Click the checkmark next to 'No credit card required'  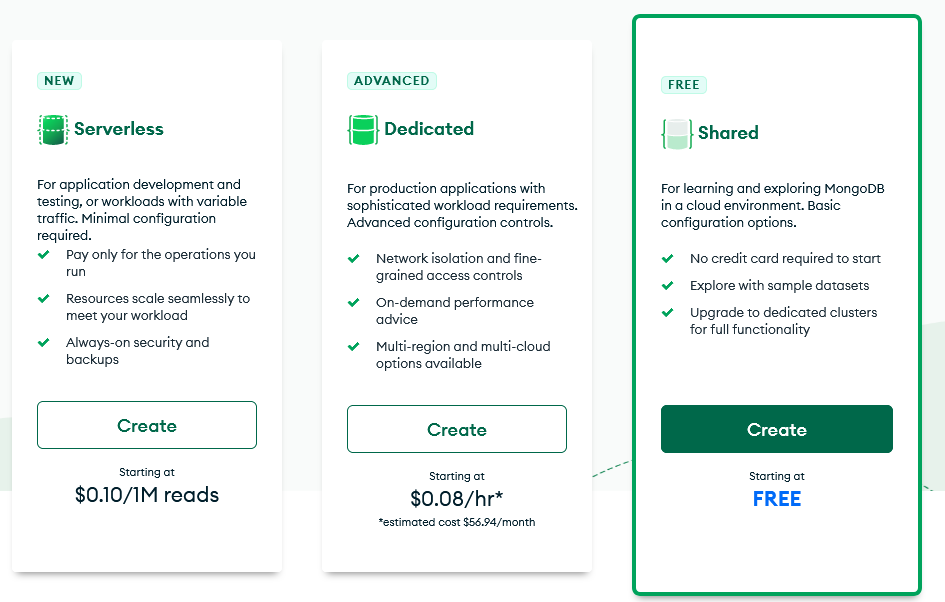click(668, 259)
